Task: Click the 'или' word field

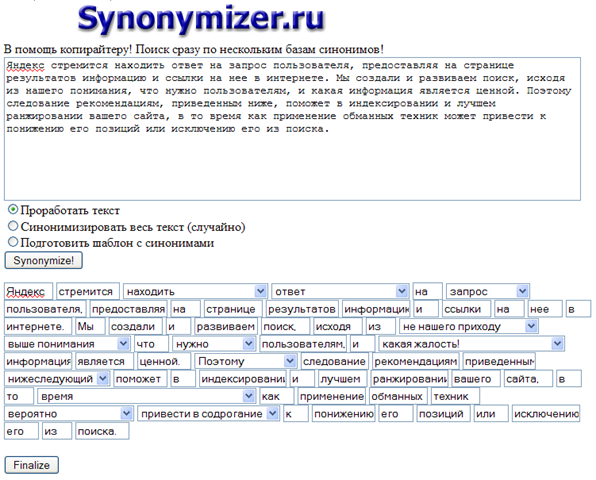Action: coord(491,413)
